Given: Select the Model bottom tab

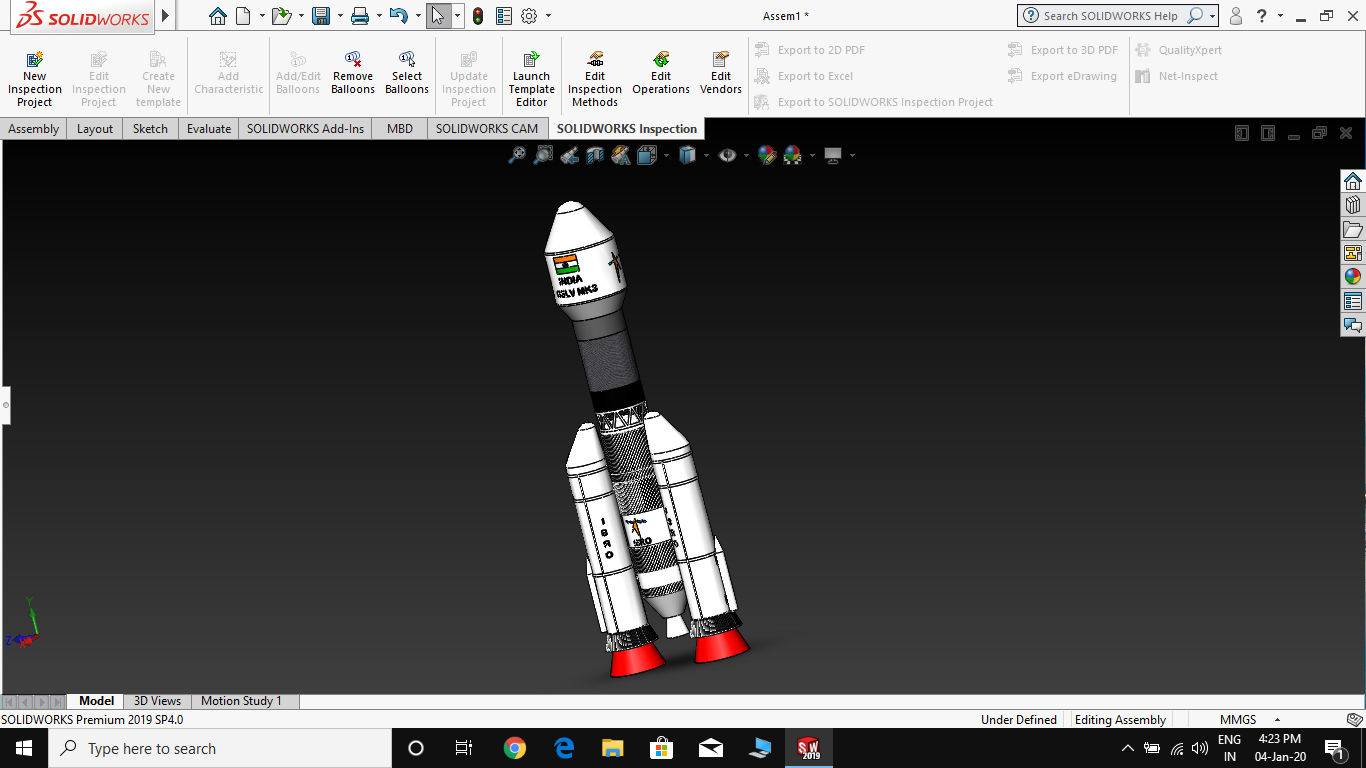Looking at the screenshot, I should (x=97, y=701).
